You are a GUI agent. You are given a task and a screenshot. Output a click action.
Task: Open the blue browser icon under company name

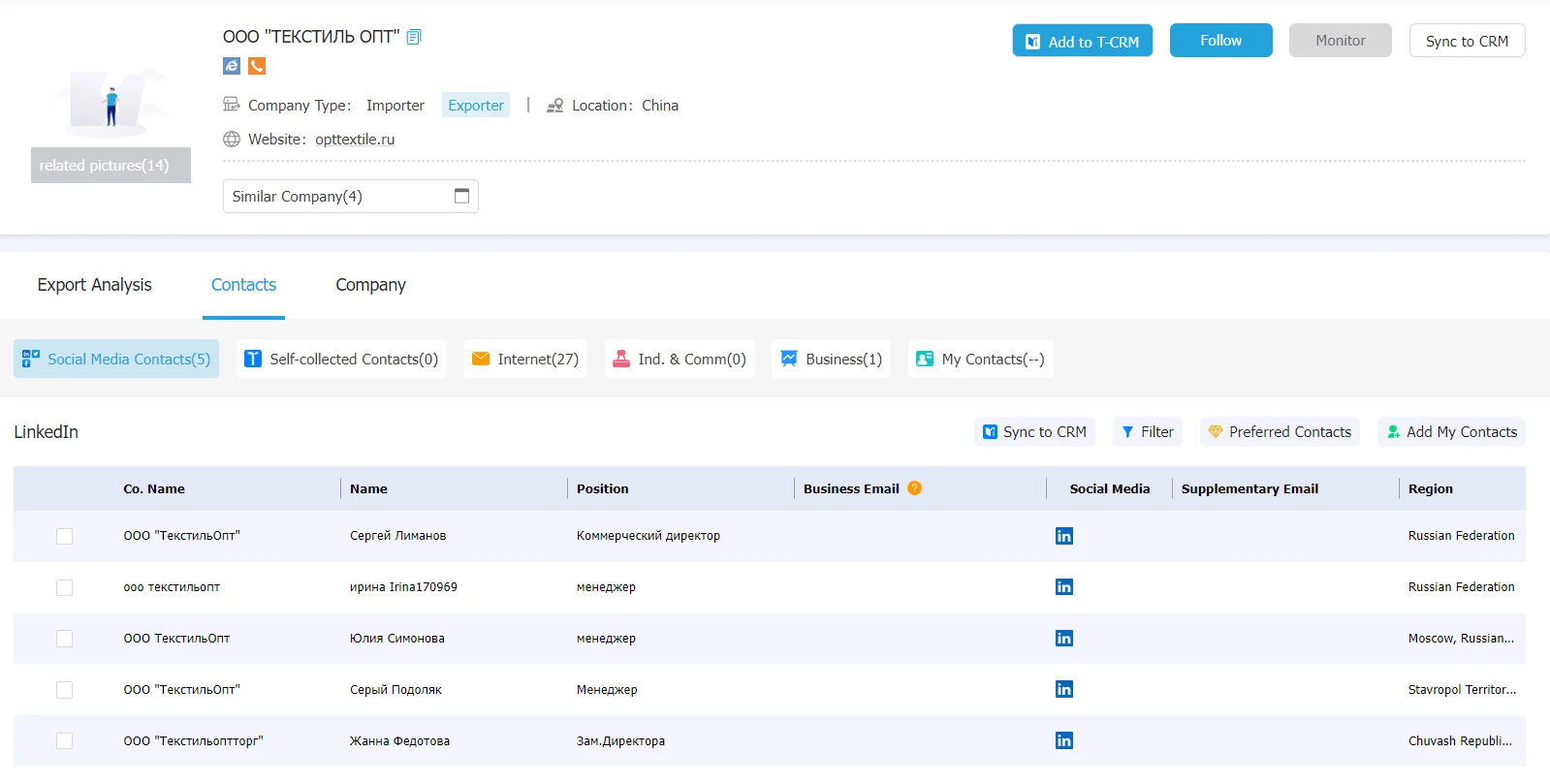point(232,66)
